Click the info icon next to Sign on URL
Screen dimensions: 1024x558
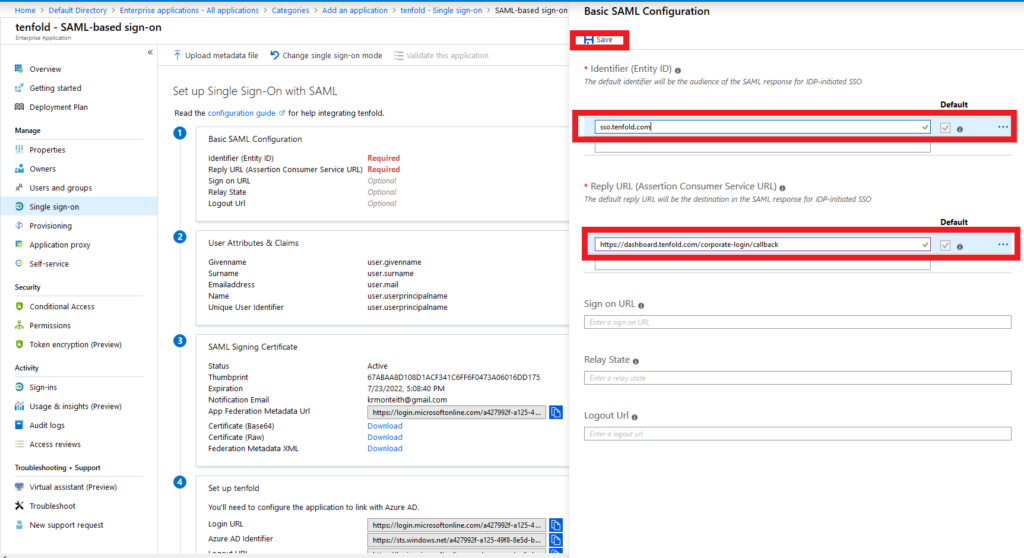click(641, 305)
